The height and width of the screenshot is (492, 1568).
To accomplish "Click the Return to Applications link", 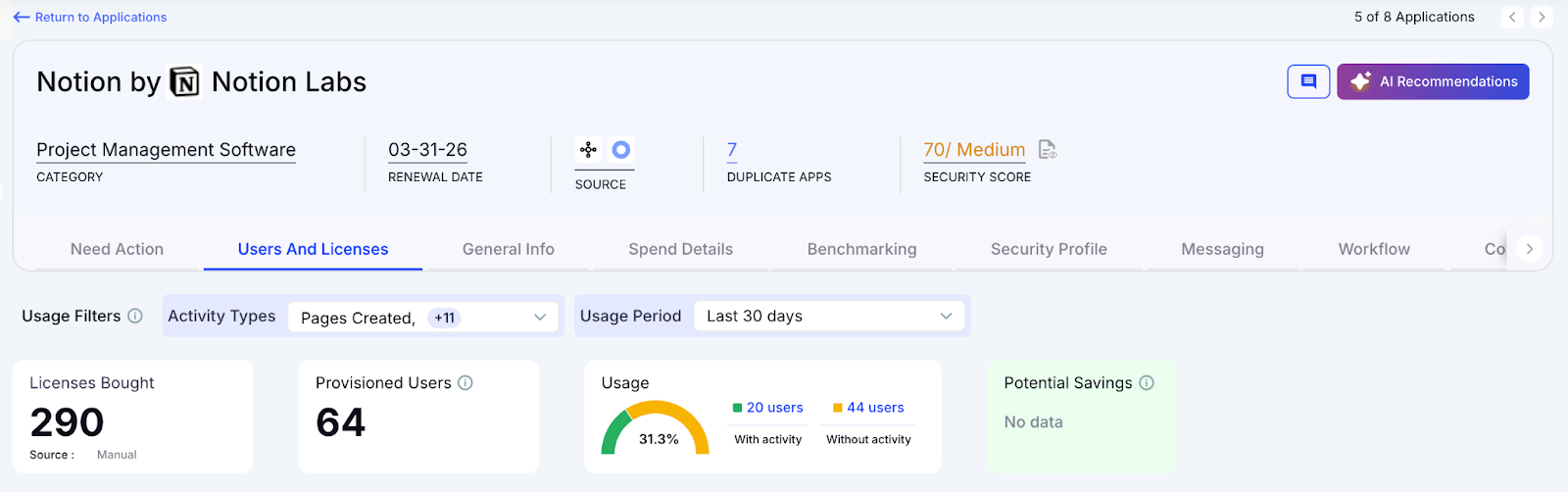I will pos(90,18).
